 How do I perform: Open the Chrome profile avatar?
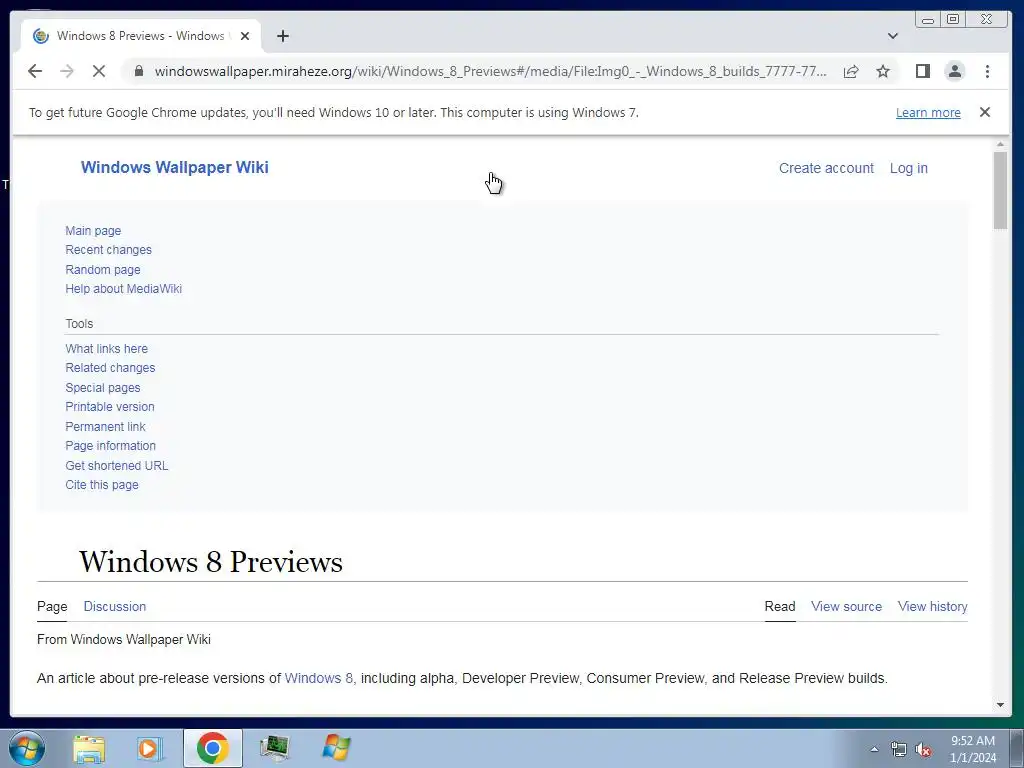[955, 71]
